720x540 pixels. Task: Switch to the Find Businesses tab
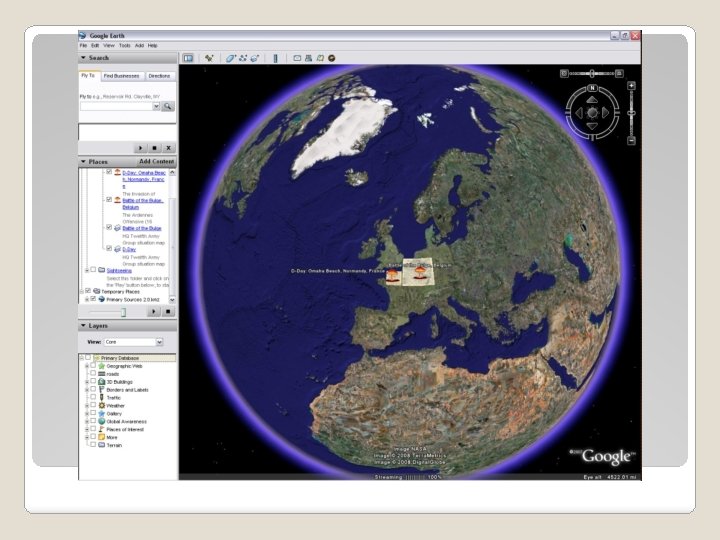(x=121, y=76)
